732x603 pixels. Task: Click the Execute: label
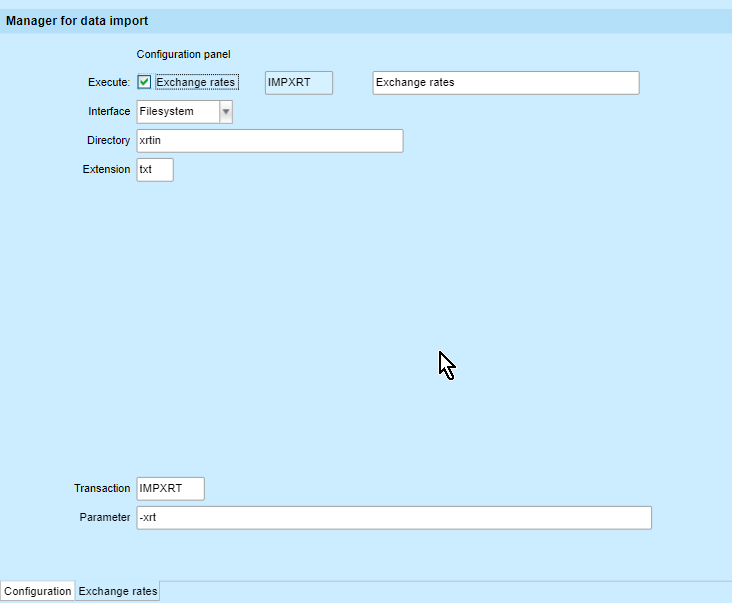pyautogui.click(x=109, y=82)
